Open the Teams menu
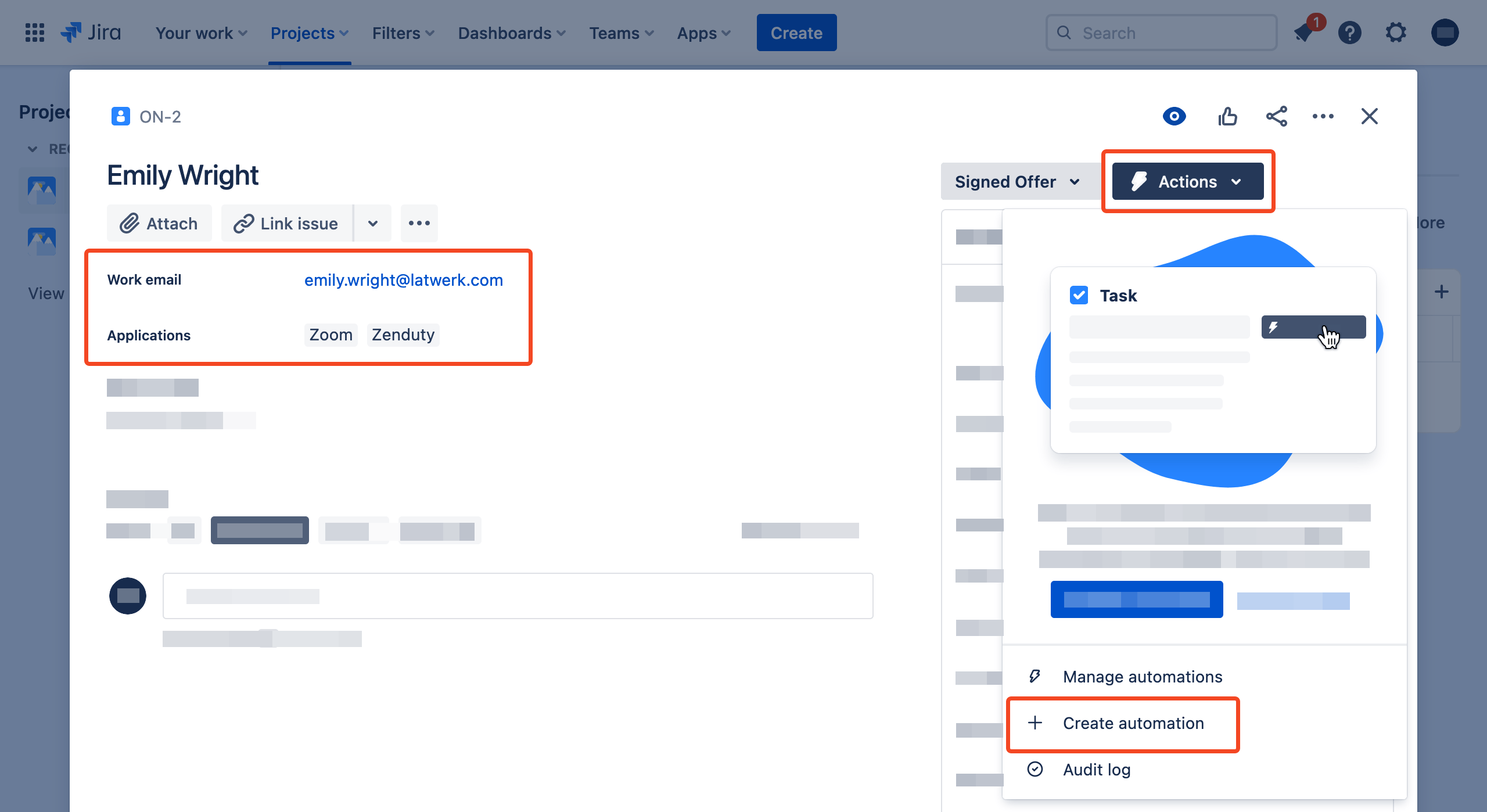1487x812 pixels. [622, 33]
